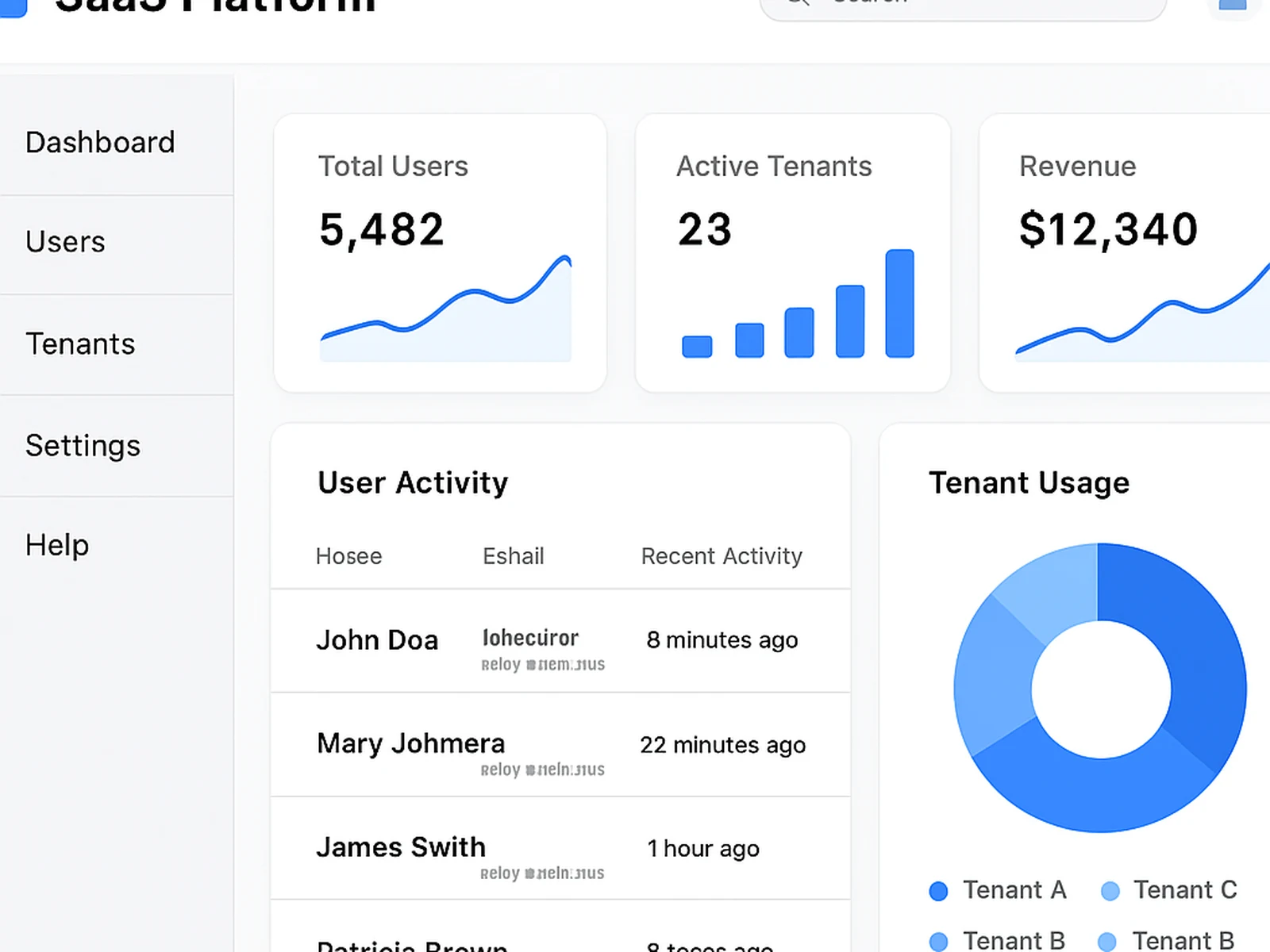Navigate to the Users page
This screenshot has width=1270, height=952.
click(x=65, y=242)
